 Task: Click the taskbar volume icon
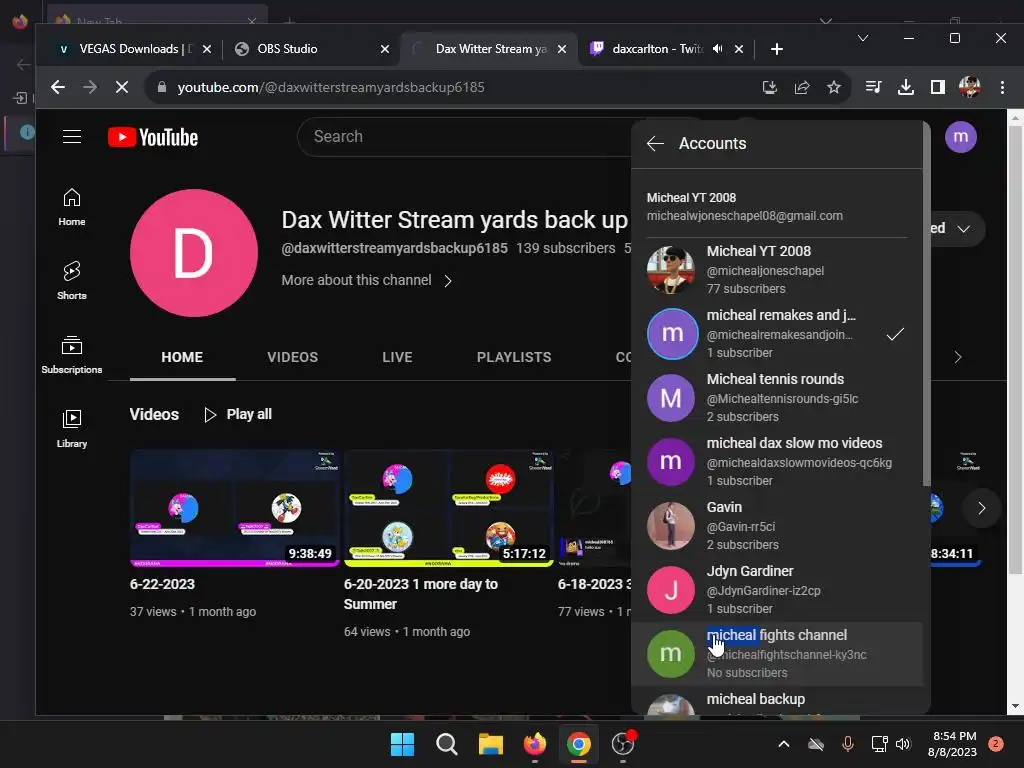click(x=903, y=744)
